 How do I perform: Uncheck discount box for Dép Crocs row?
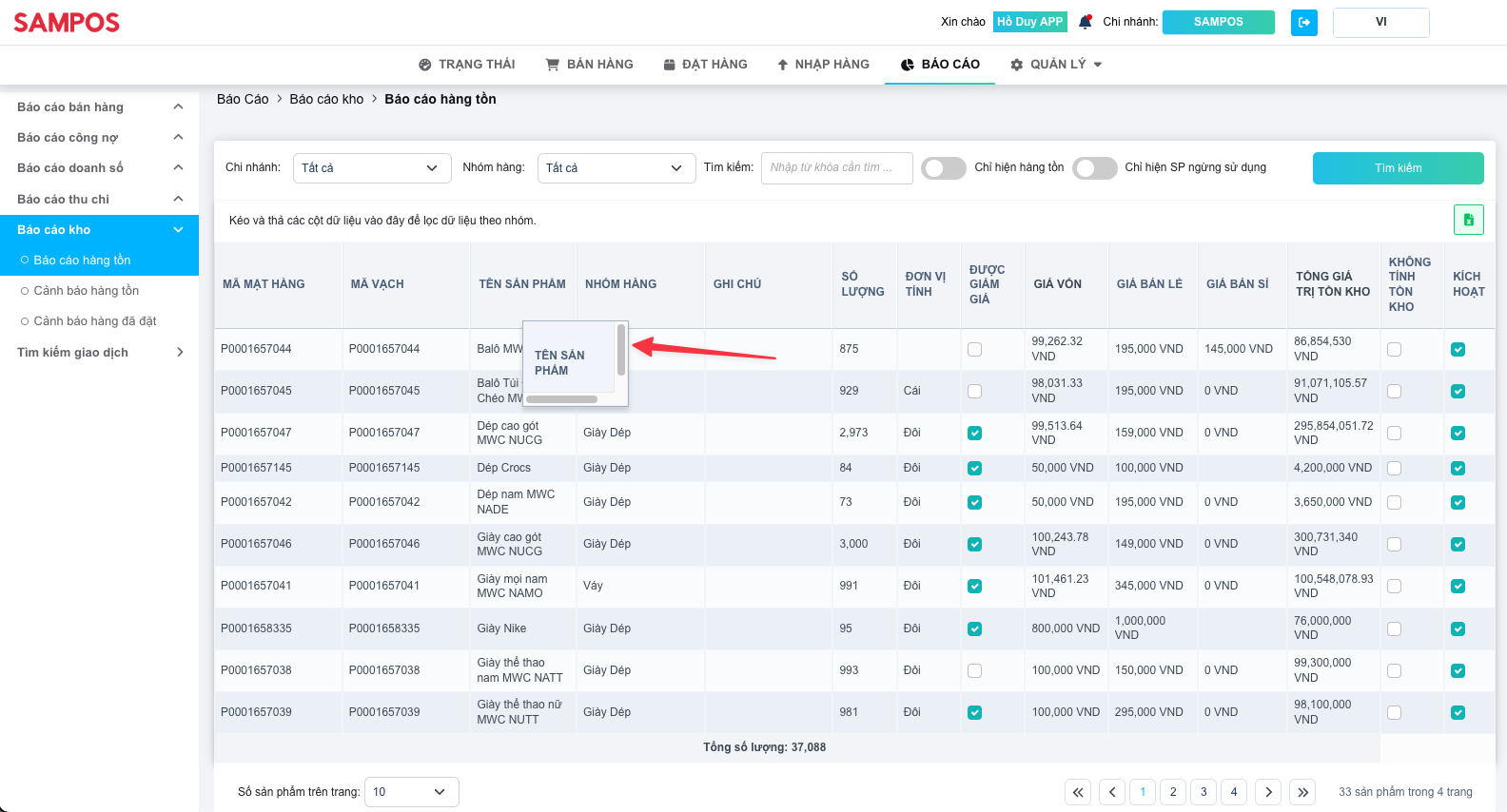pyautogui.click(x=974, y=469)
